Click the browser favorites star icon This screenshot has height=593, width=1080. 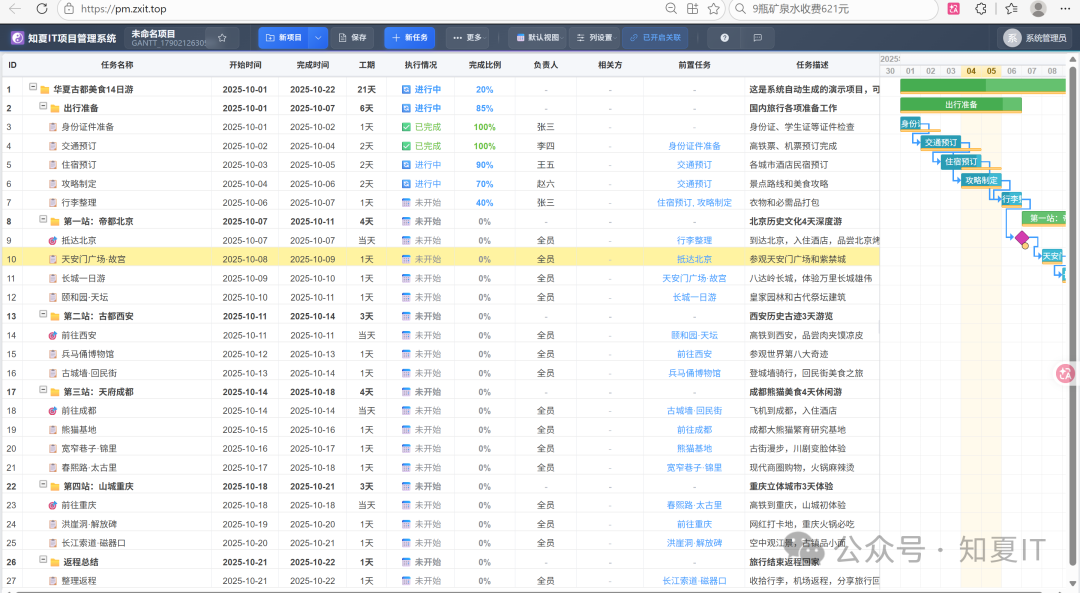[x=714, y=9]
